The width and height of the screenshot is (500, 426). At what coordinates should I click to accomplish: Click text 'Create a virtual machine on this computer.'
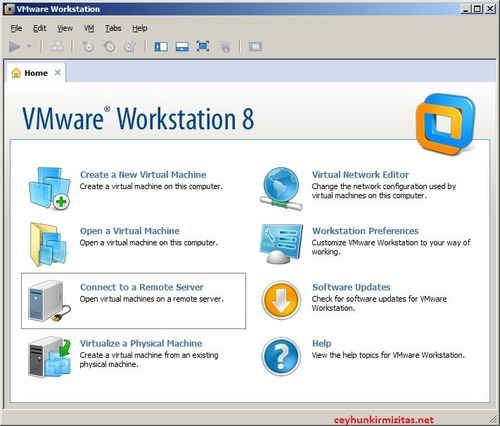click(151, 186)
